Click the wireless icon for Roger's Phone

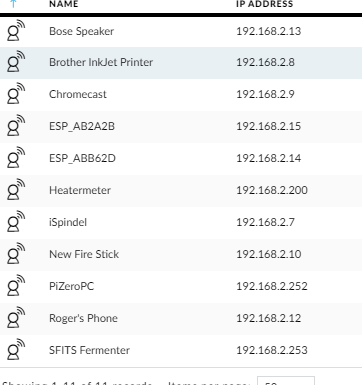click(x=16, y=318)
